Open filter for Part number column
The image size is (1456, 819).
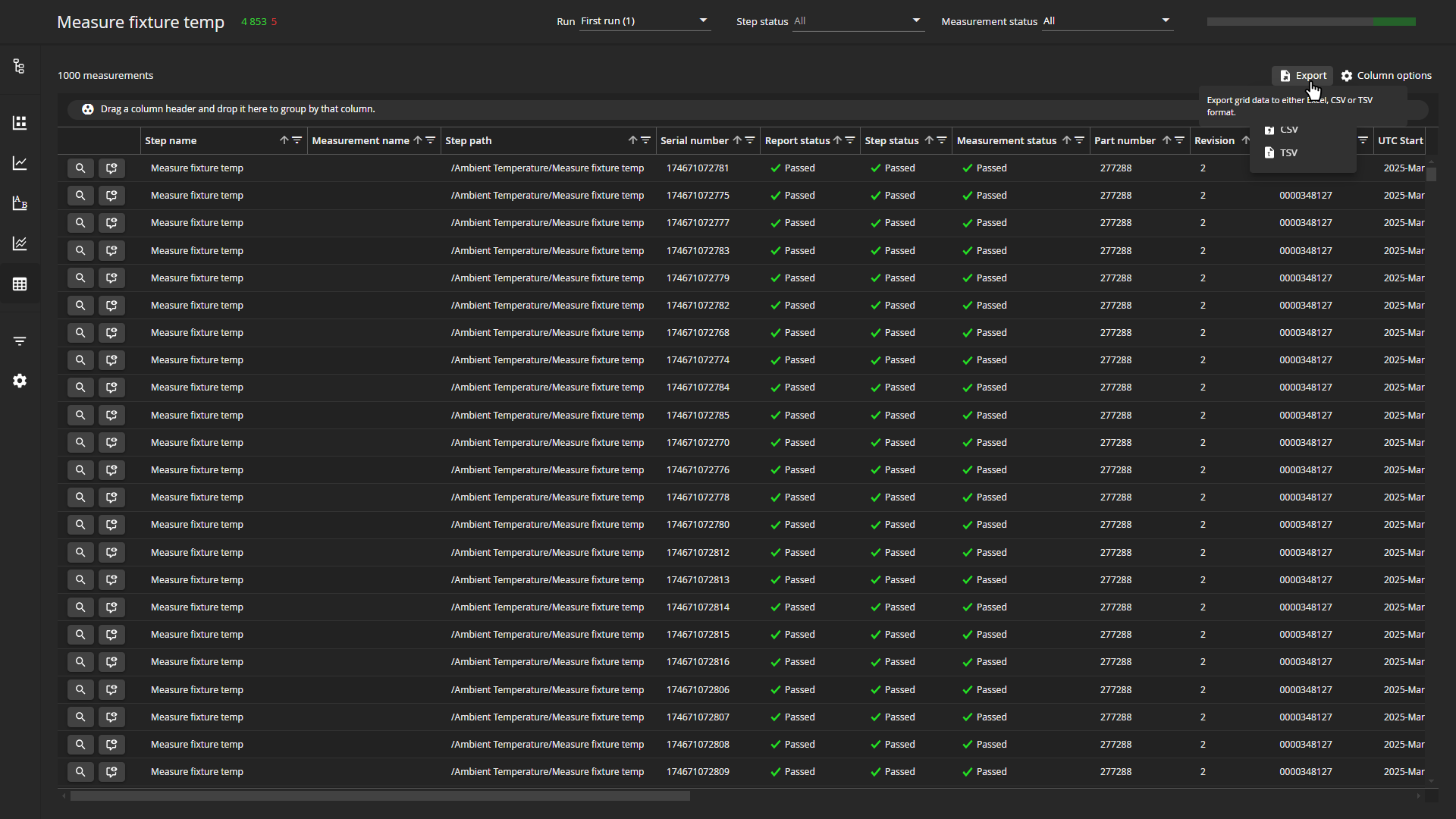1179,140
